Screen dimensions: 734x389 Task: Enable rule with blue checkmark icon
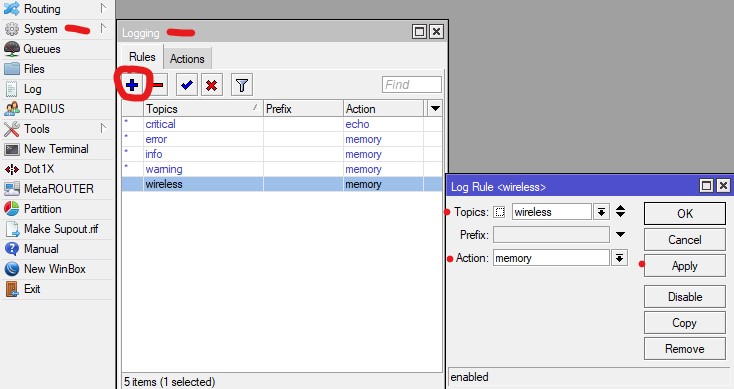pyautogui.click(x=187, y=85)
